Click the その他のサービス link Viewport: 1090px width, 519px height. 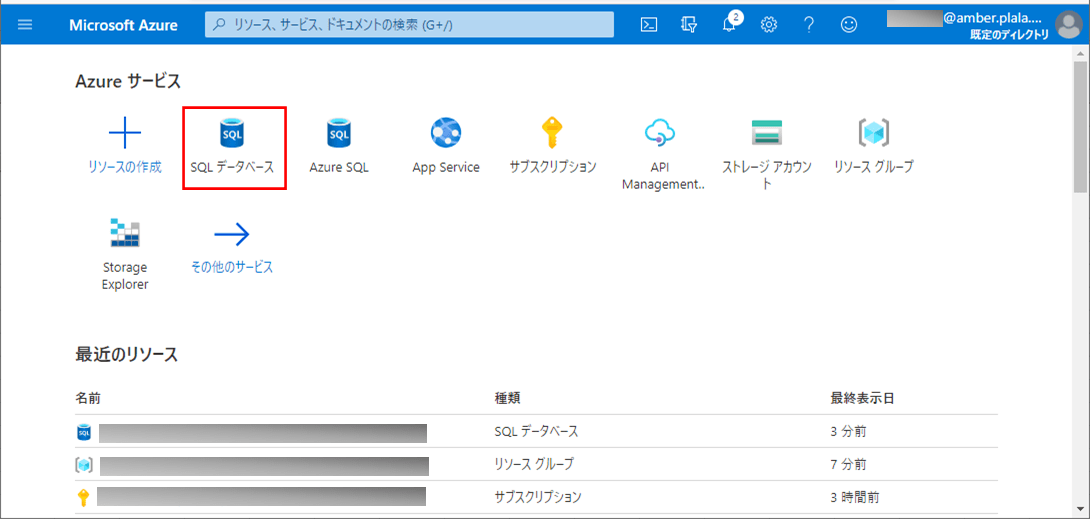(x=232, y=267)
